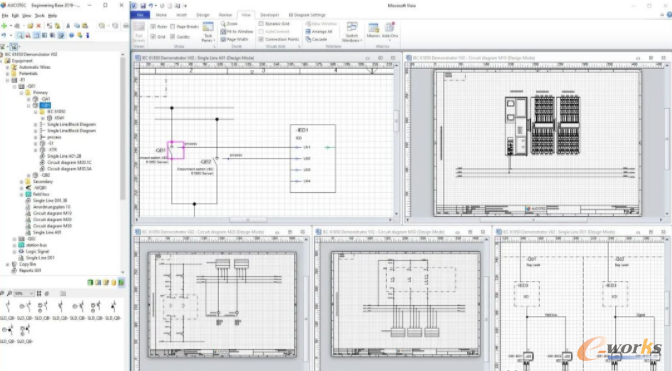Open the Tools menu in Engineering Base

pyautogui.click(x=39, y=15)
